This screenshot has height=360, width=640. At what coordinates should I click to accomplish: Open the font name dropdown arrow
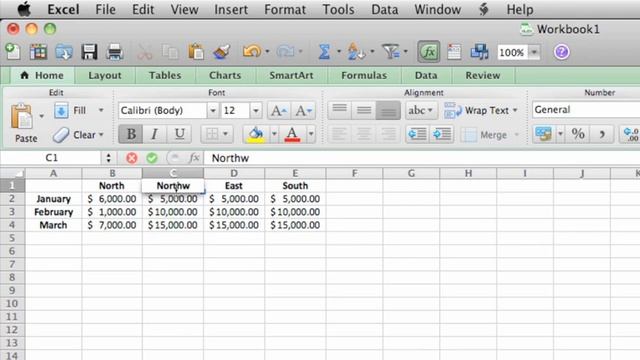pos(213,111)
